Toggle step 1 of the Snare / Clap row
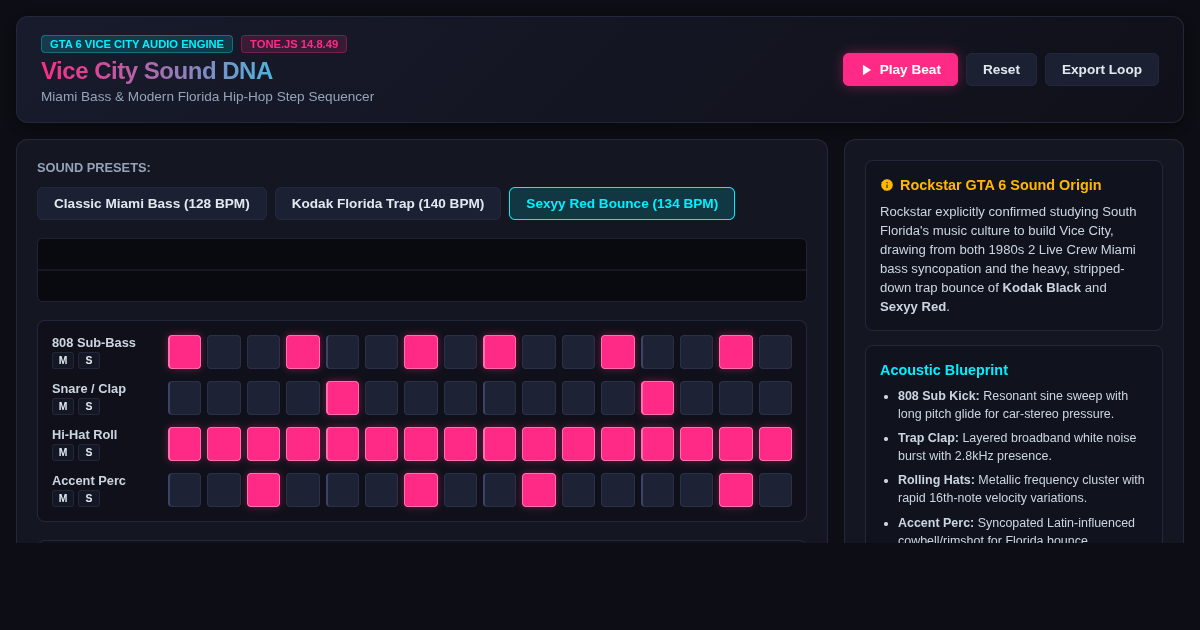 (x=185, y=398)
